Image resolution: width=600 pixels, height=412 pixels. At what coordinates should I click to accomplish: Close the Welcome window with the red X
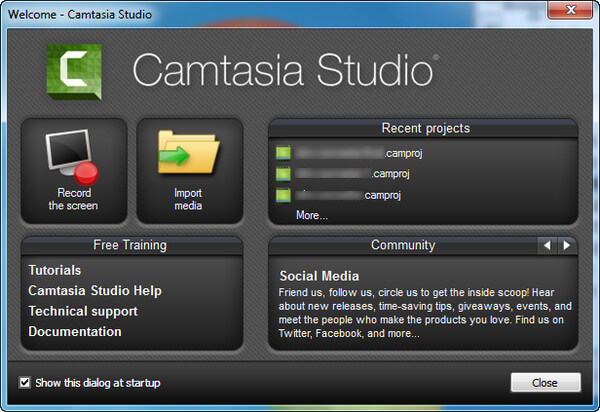point(570,10)
